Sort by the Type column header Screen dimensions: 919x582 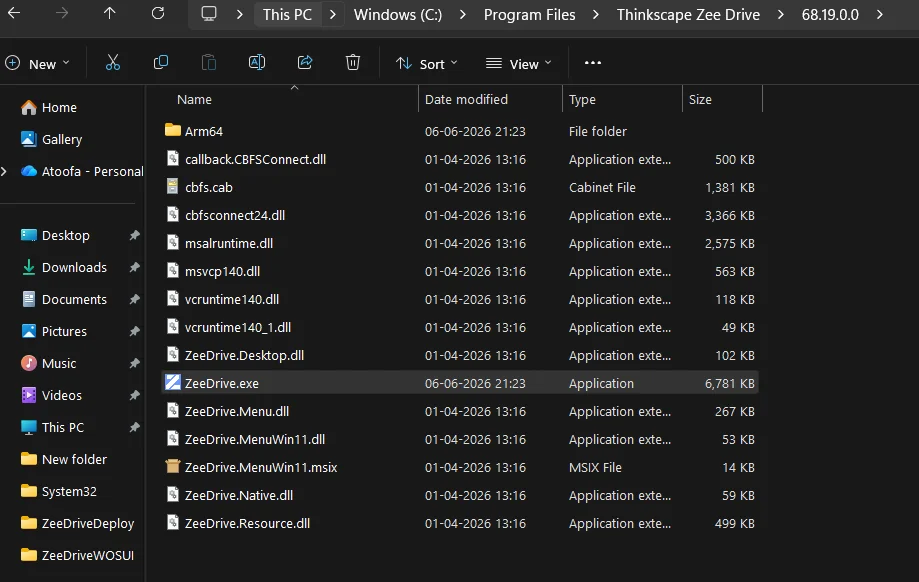coord(622,99)
